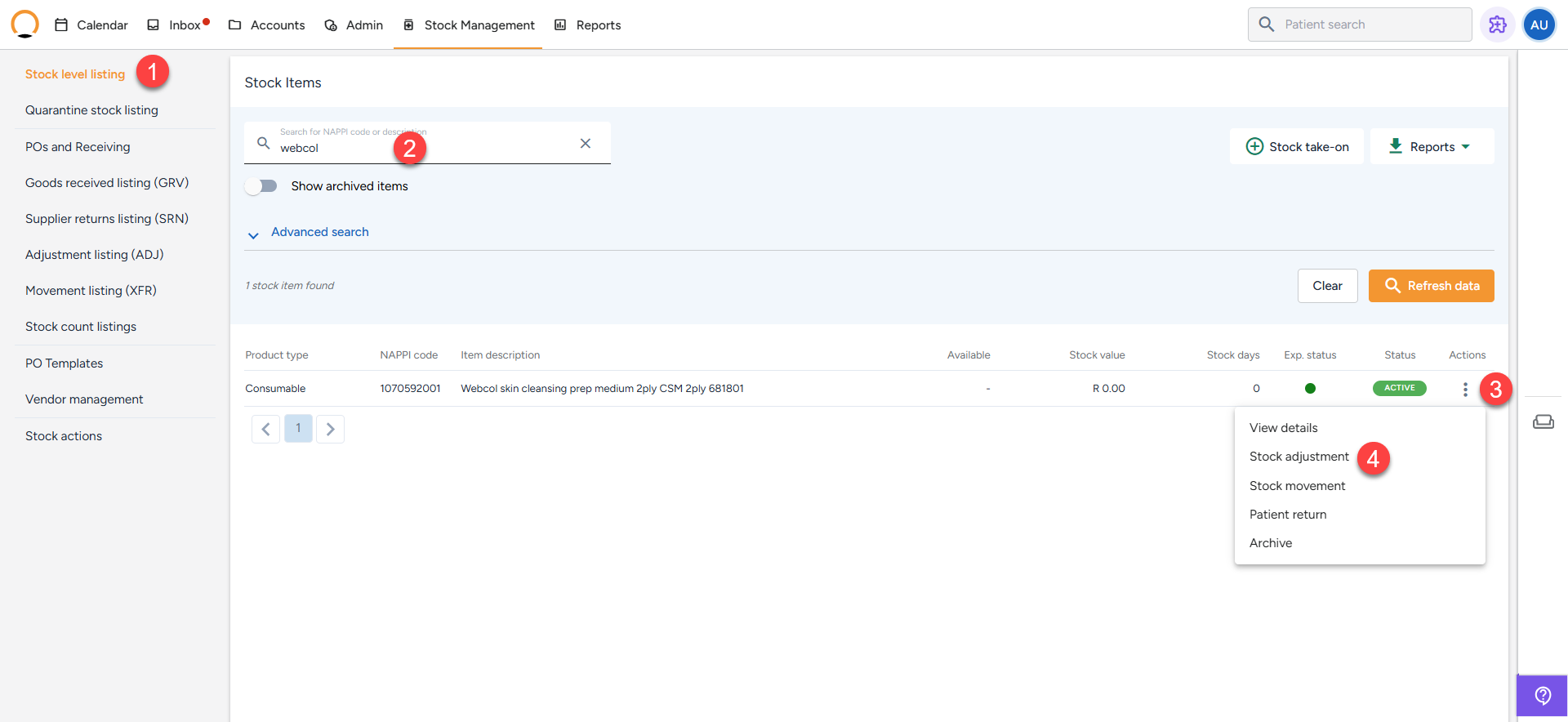Image resolution: width=1568 pixels, height=722 pixels.
Task: Click the Consumable product type cell
Action: coord(275,389)
